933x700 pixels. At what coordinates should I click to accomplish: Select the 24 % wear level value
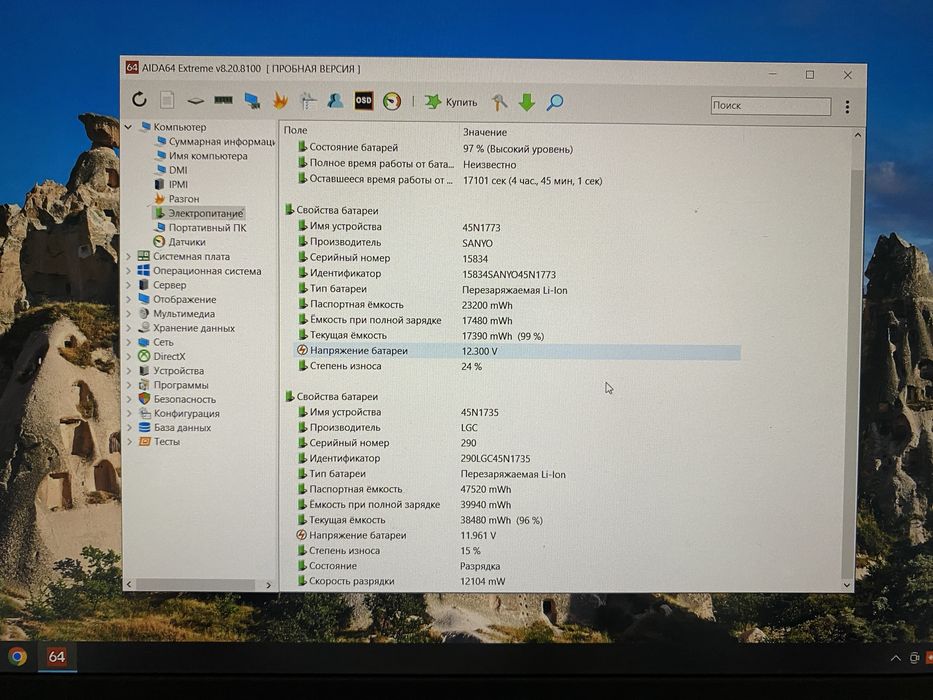pos(471,367)
